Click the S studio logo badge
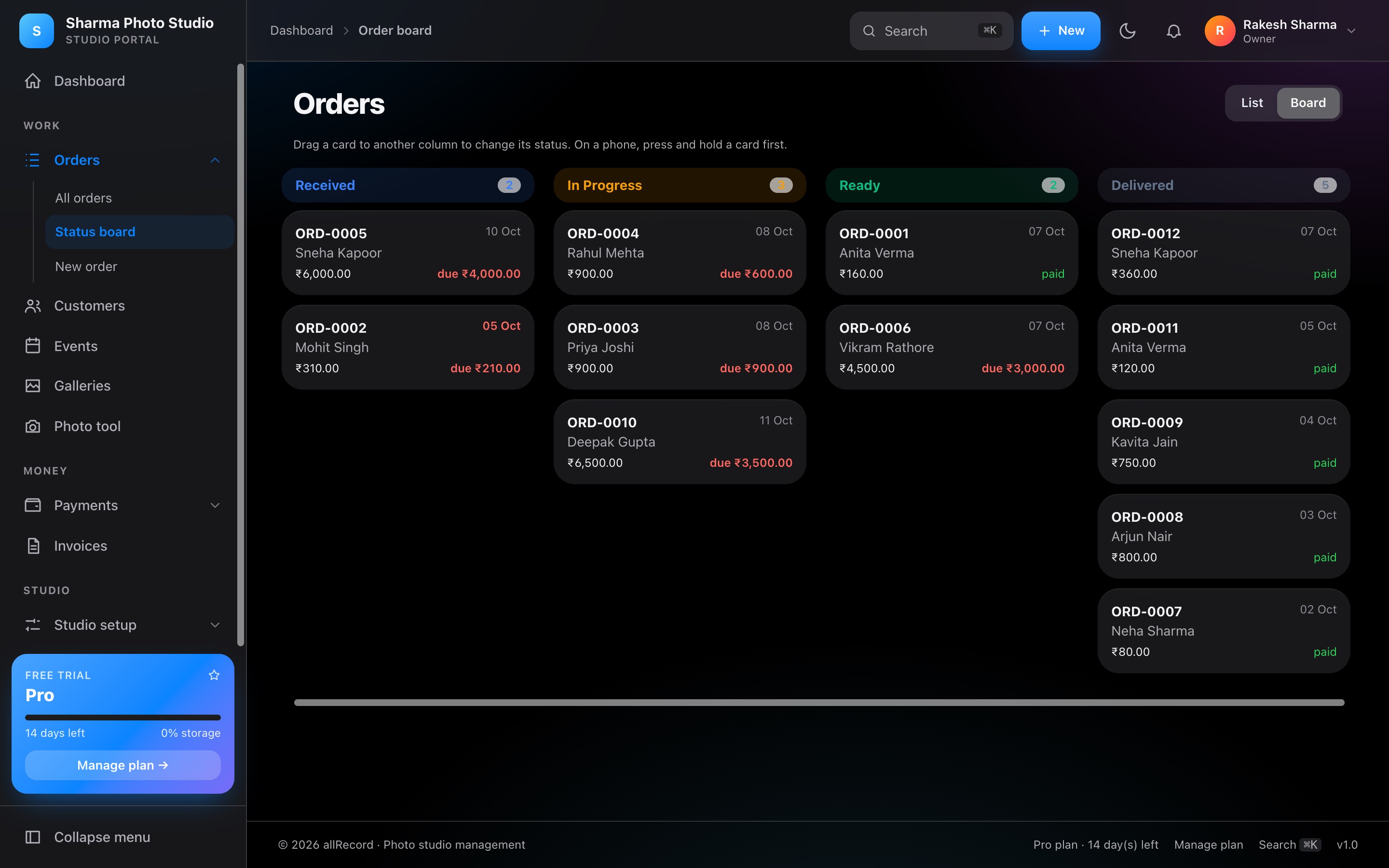Screen dimensions: 1389x868 (x=36, y=30)
